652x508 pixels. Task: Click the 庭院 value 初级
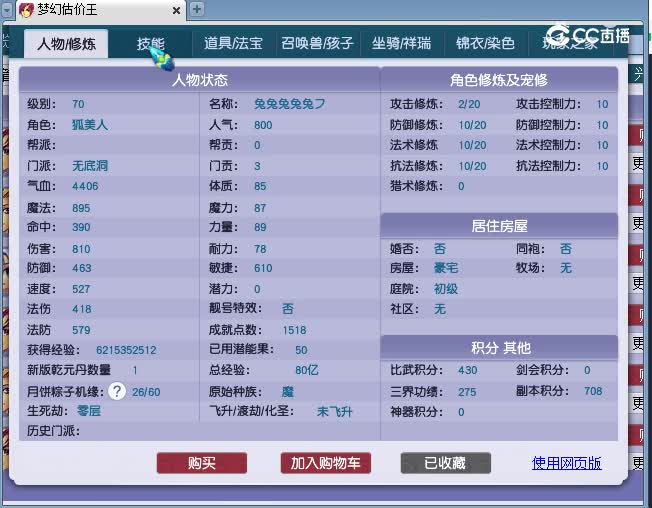pos(446,289)
